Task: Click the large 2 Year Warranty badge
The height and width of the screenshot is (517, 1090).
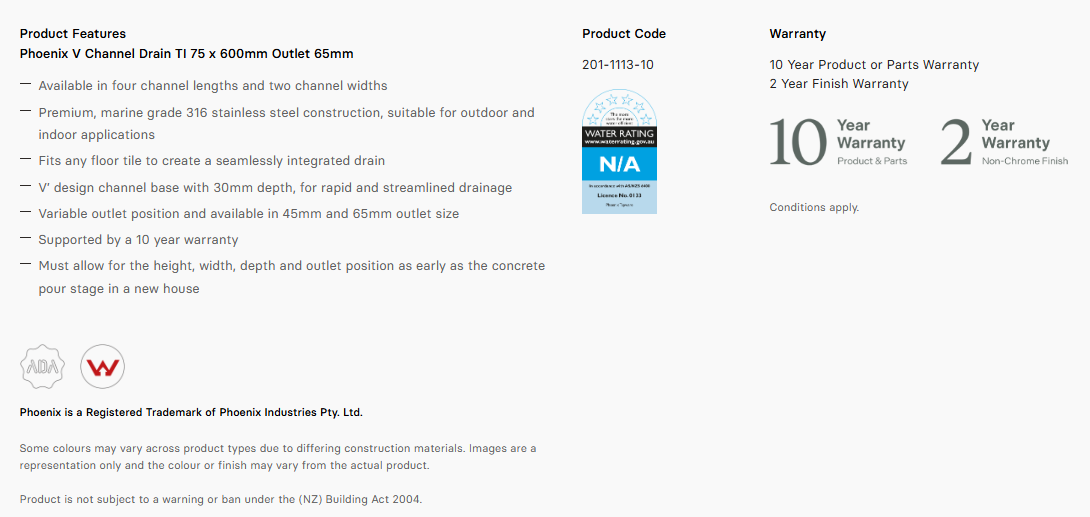Action: [x=1004, y=142]
